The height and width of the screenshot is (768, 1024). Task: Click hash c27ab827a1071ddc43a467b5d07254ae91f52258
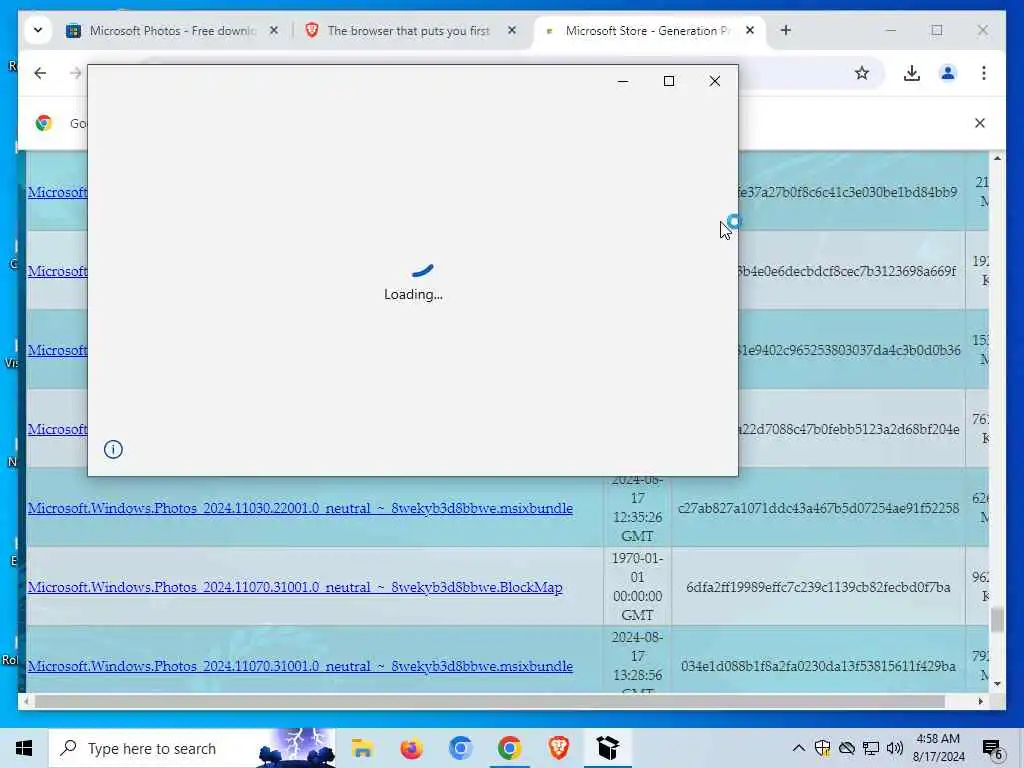tap(818, 507)
